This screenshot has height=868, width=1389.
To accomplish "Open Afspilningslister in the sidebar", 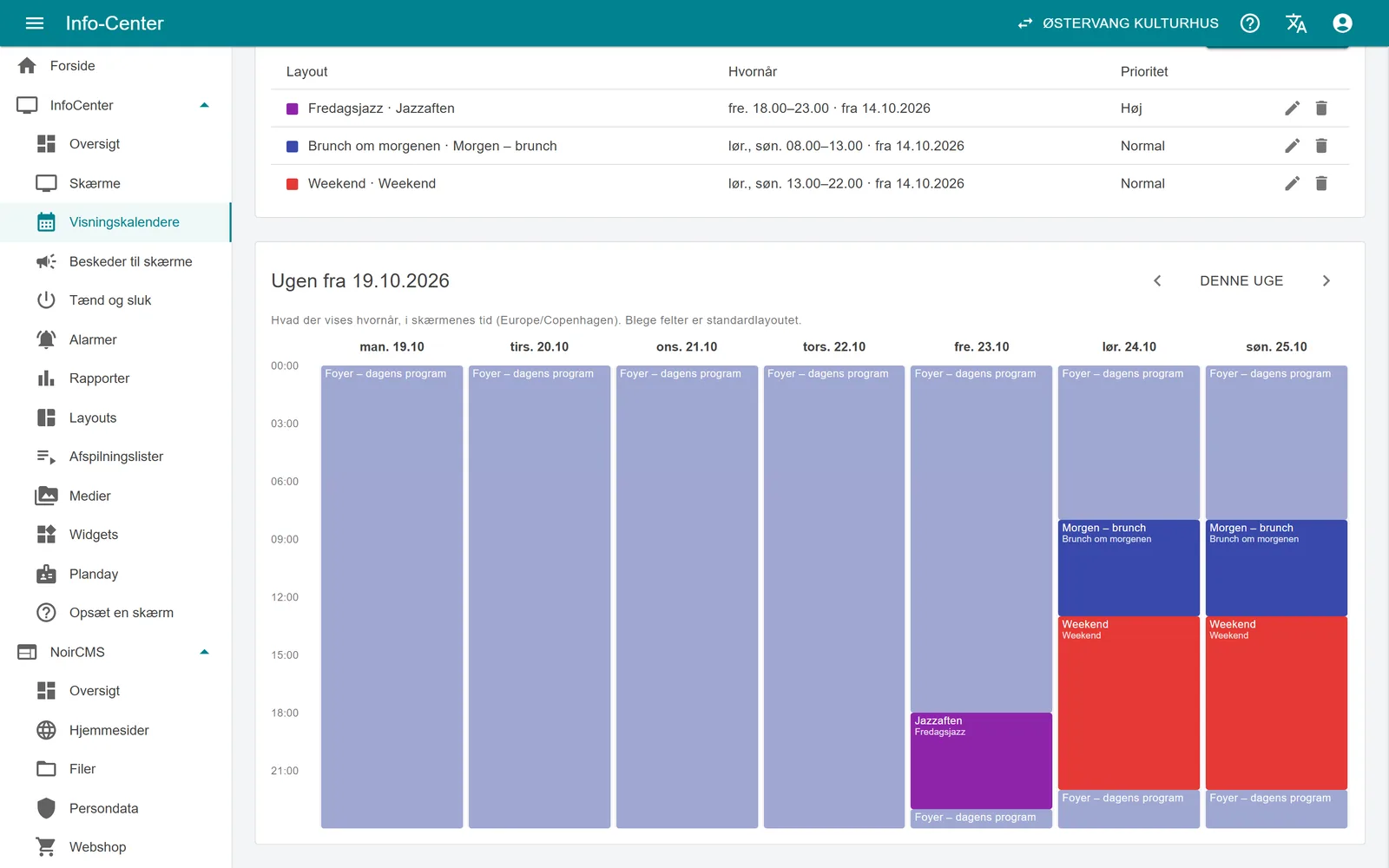I will tap(115, 457).
